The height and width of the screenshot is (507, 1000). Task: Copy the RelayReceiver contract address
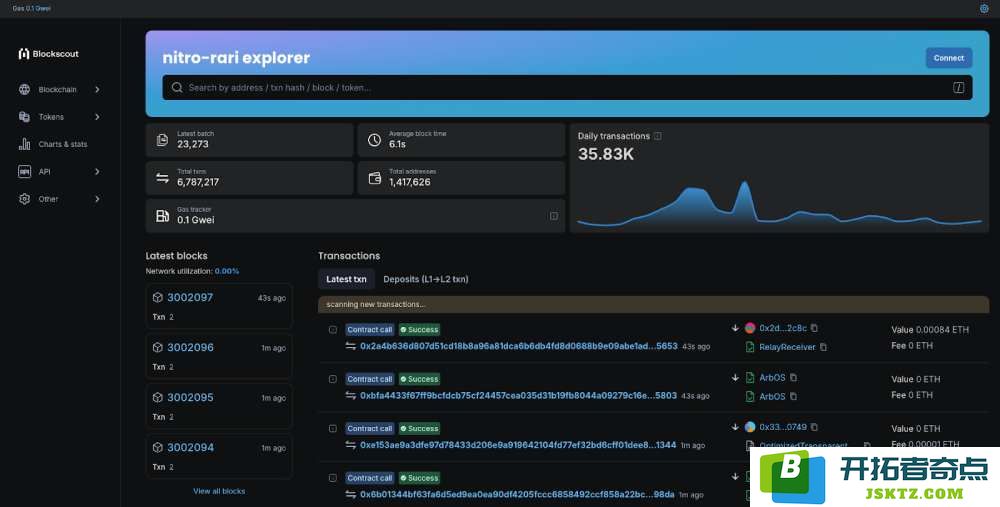point(823,347)
